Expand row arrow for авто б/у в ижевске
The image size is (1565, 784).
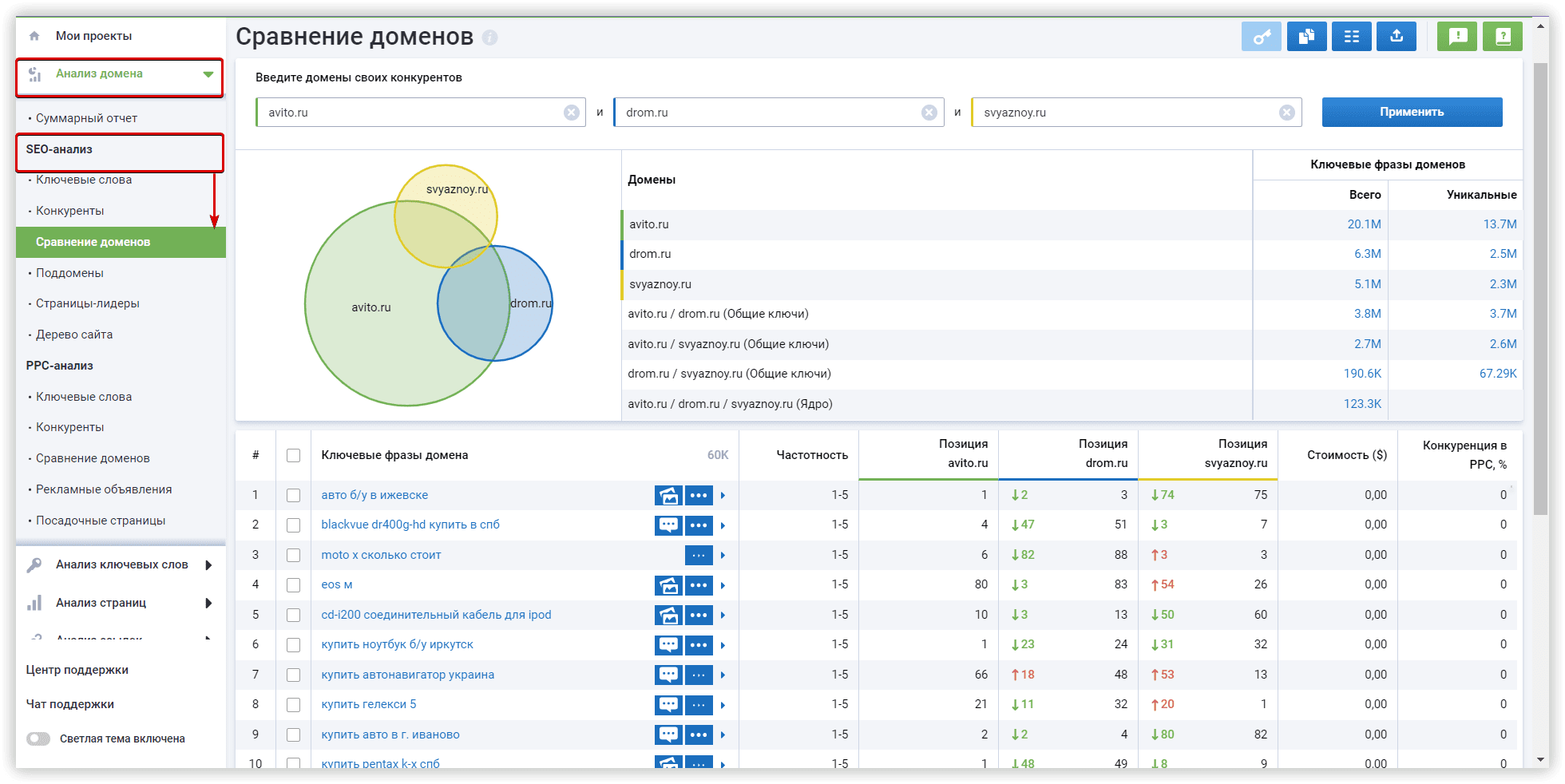[723, 496]
